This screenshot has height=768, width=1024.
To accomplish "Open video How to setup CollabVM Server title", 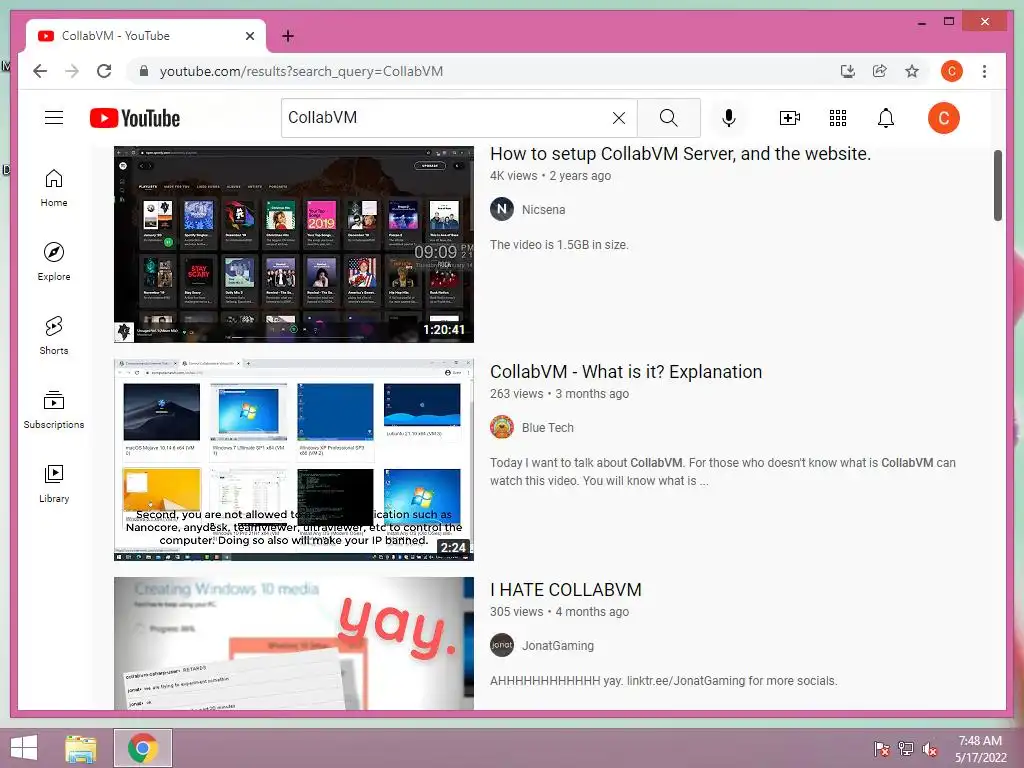I will click(680, 154).
